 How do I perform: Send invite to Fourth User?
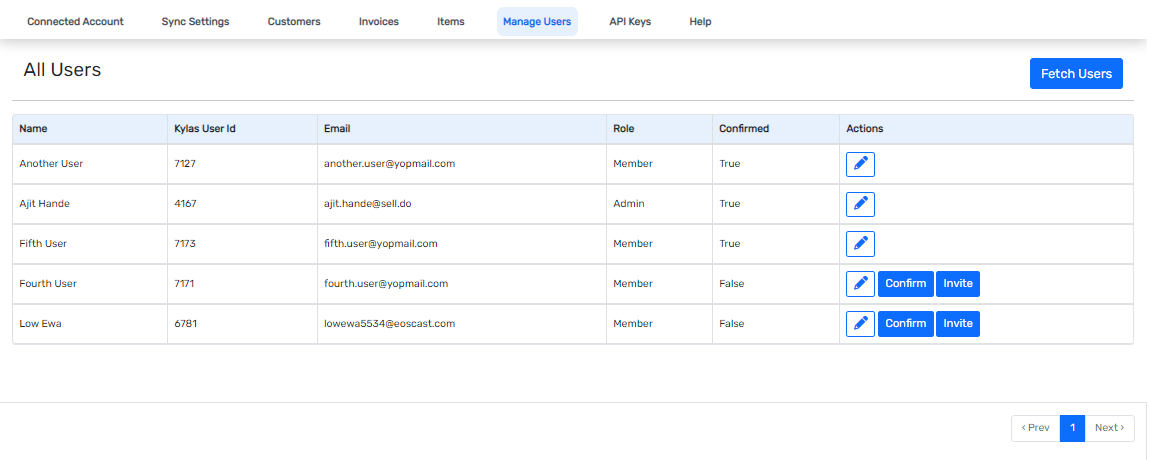(x=957, y=284)
